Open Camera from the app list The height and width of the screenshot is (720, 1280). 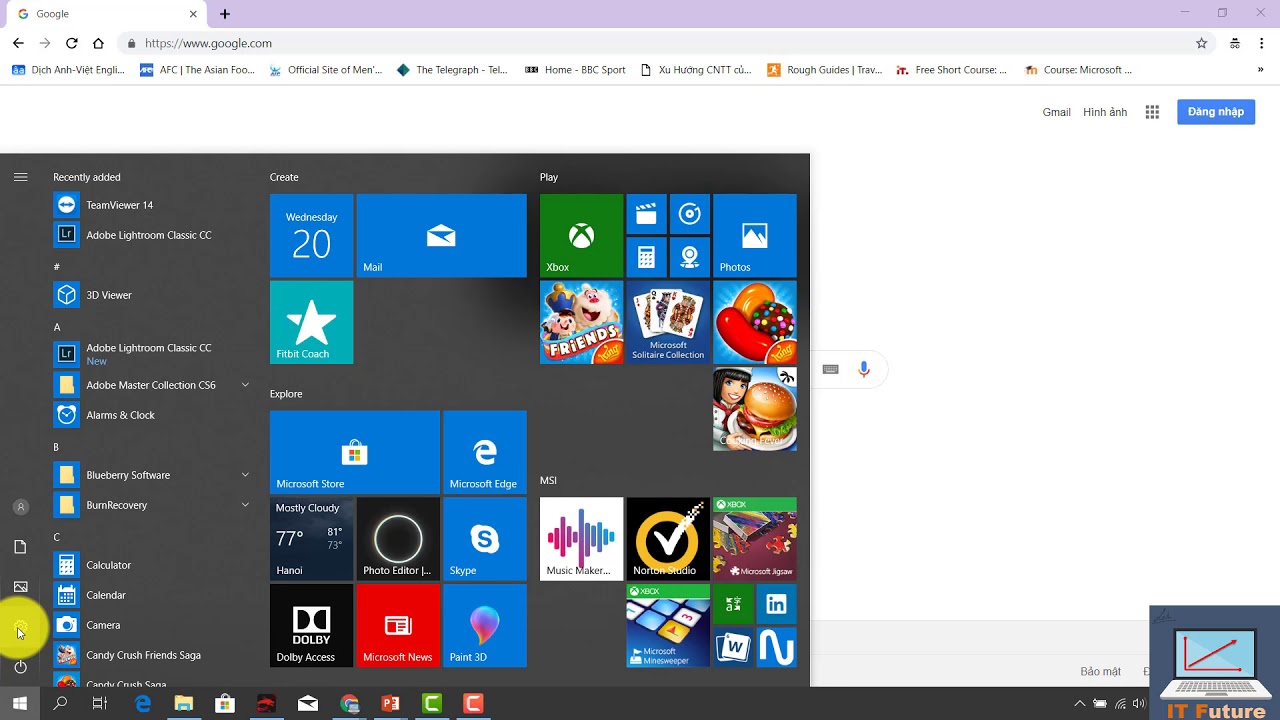tap(152, 625)
